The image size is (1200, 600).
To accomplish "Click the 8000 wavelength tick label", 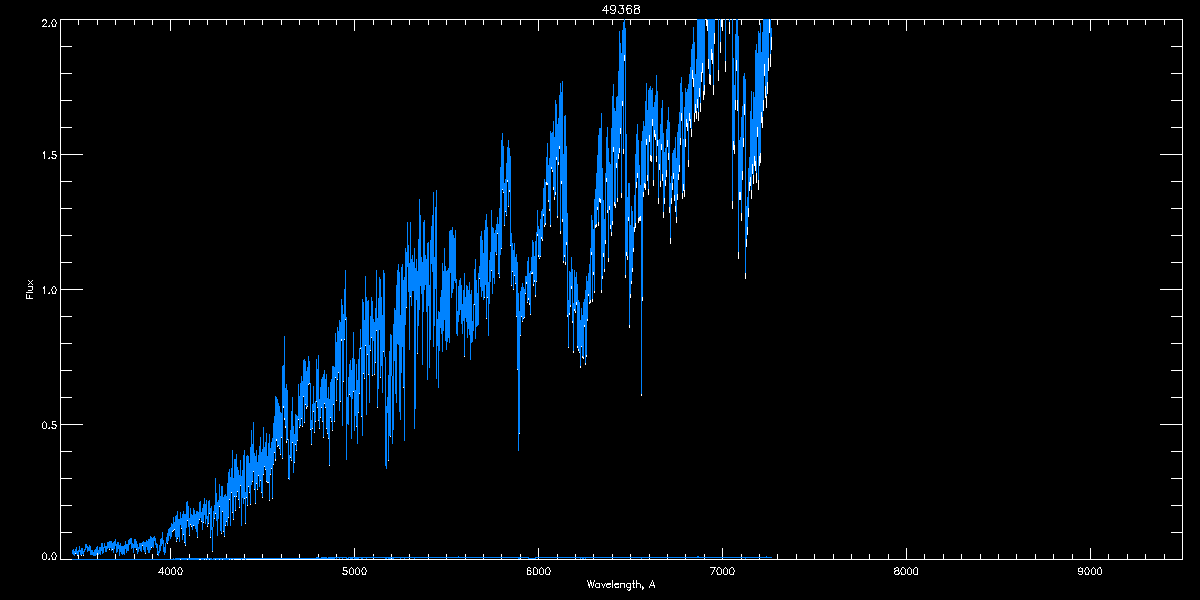I will [906, 572].
